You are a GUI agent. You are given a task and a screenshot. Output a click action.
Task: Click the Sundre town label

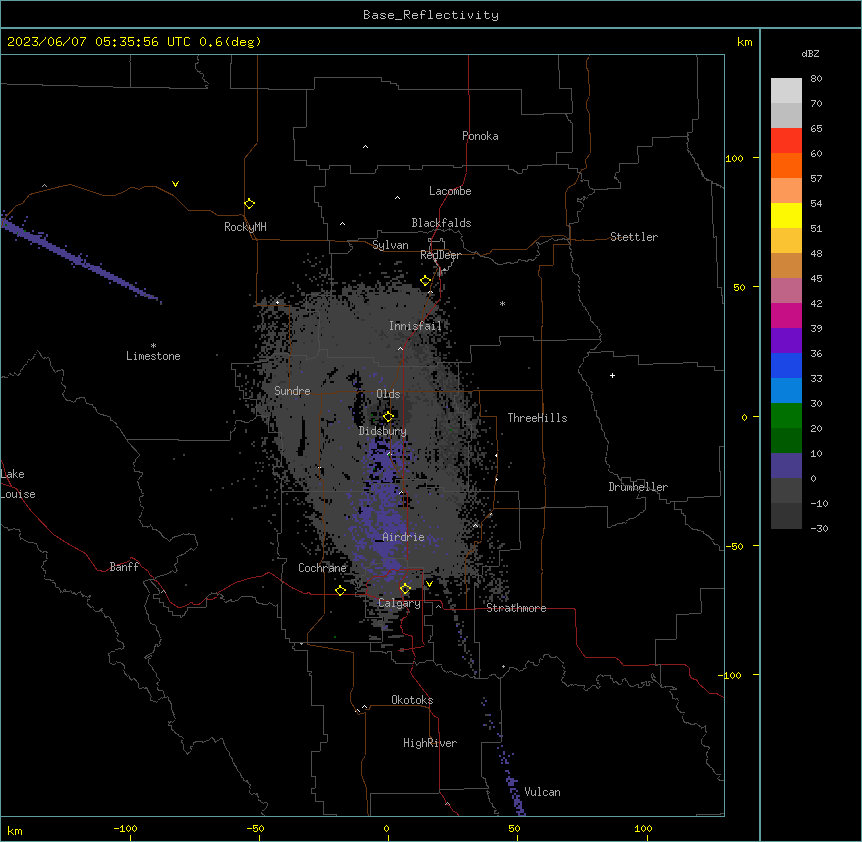292,391
